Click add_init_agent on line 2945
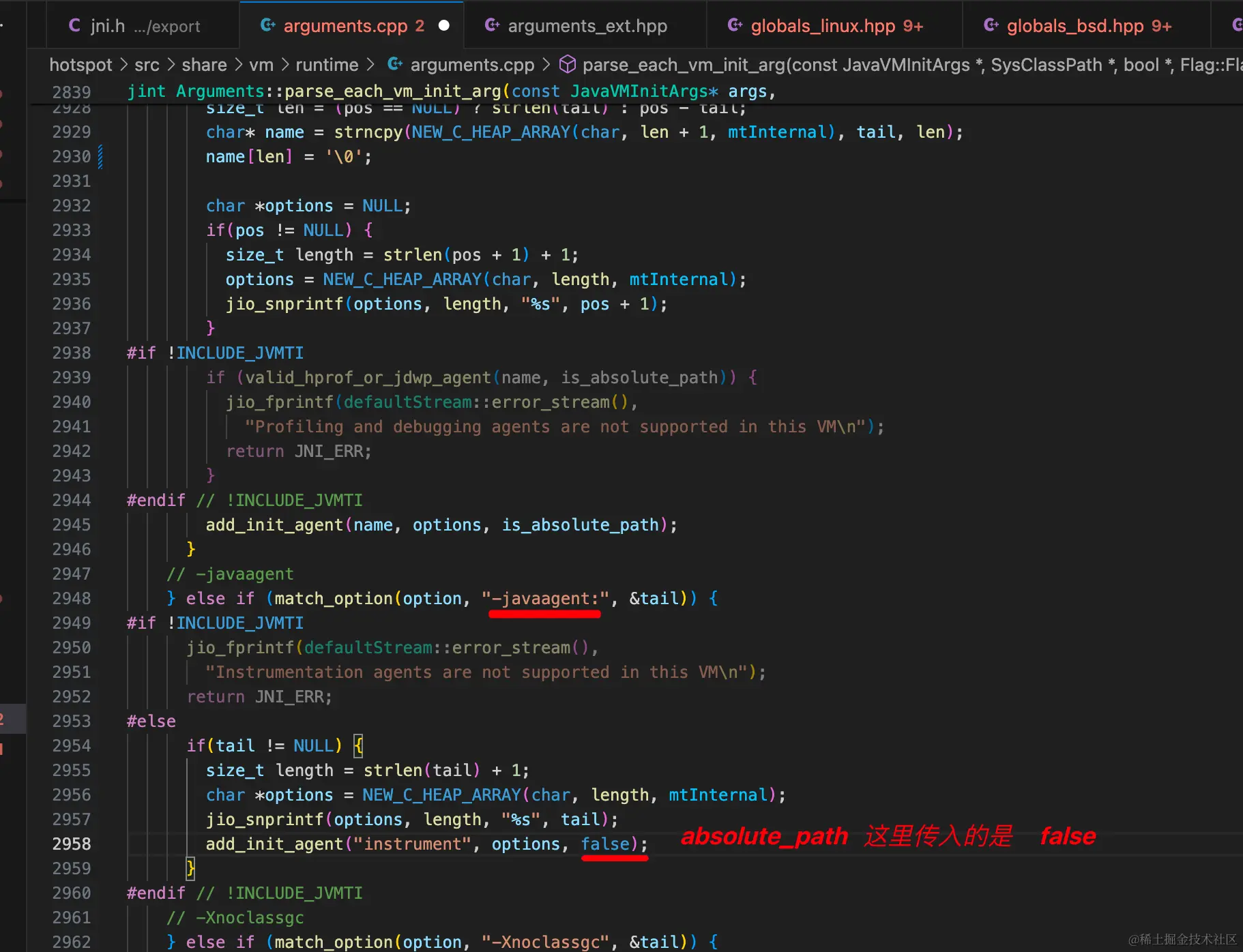This screenshot has width=1243, height=952. (274, 525)
